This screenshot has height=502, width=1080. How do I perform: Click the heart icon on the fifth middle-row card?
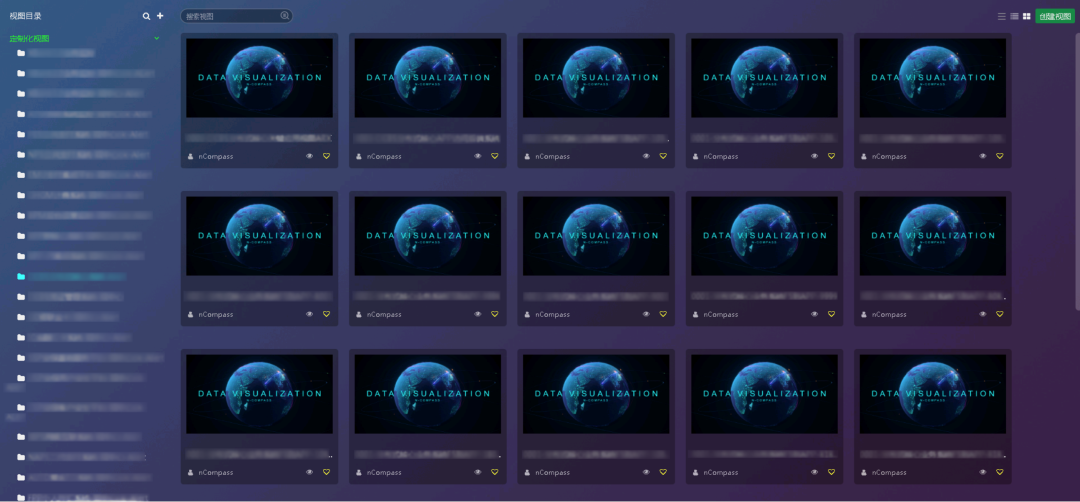tap(999, 314)
